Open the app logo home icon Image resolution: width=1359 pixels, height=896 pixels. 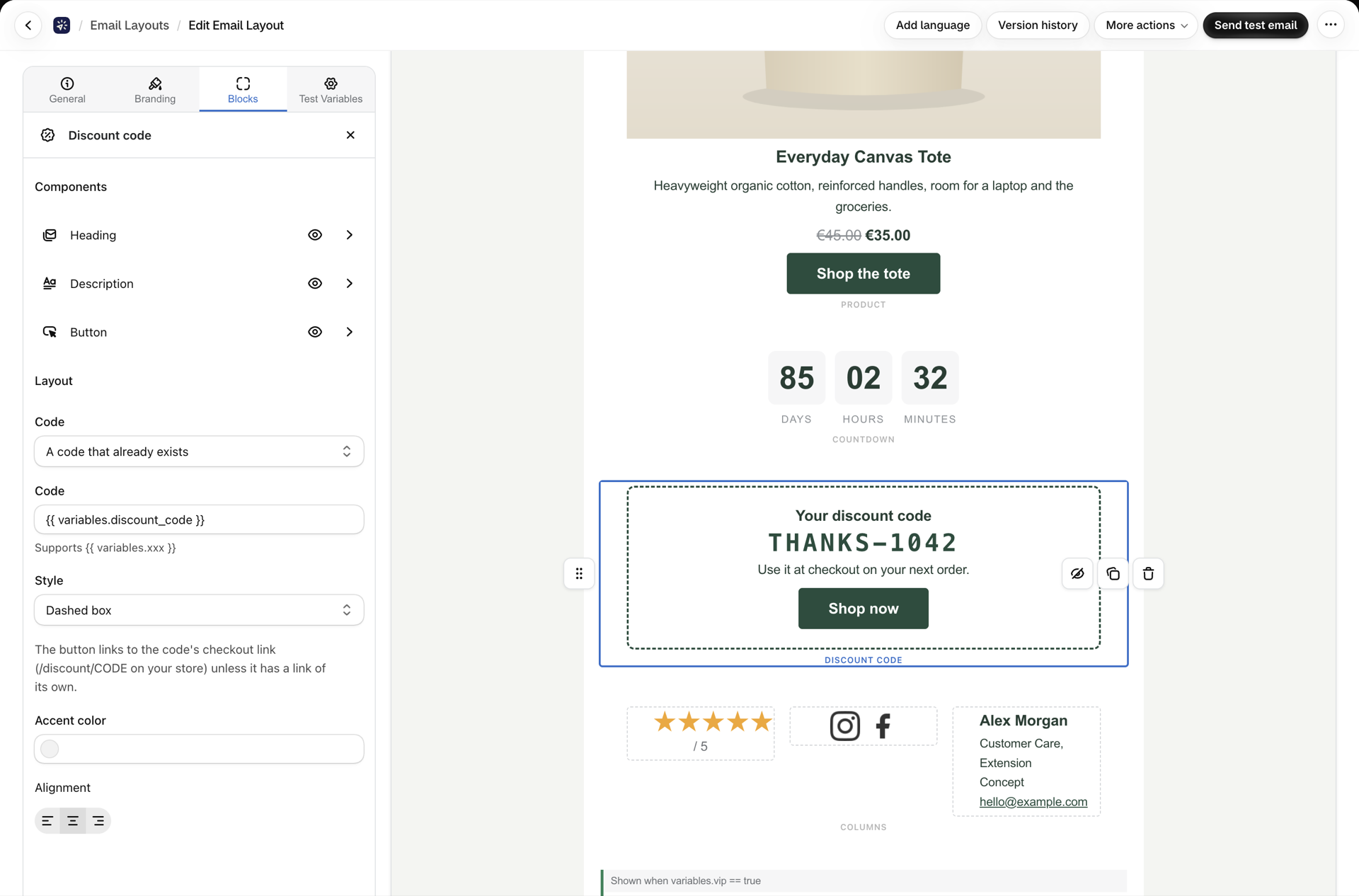(x=62, y=25)
